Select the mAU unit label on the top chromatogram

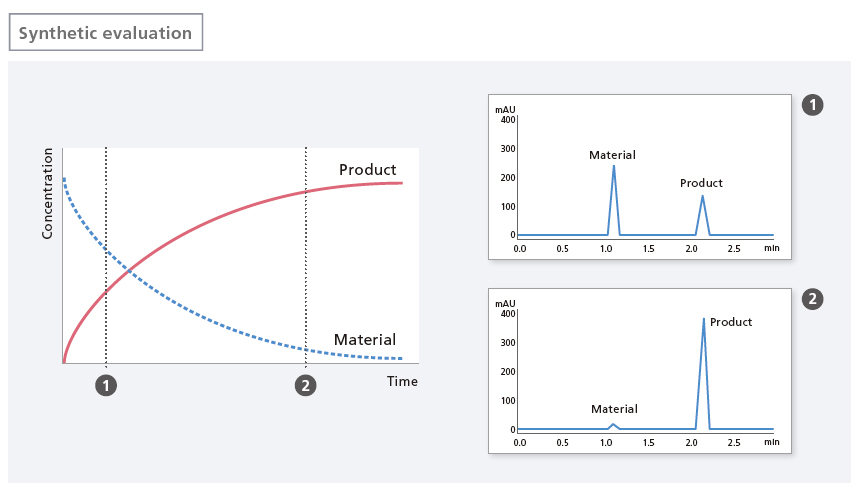(505, 107)
